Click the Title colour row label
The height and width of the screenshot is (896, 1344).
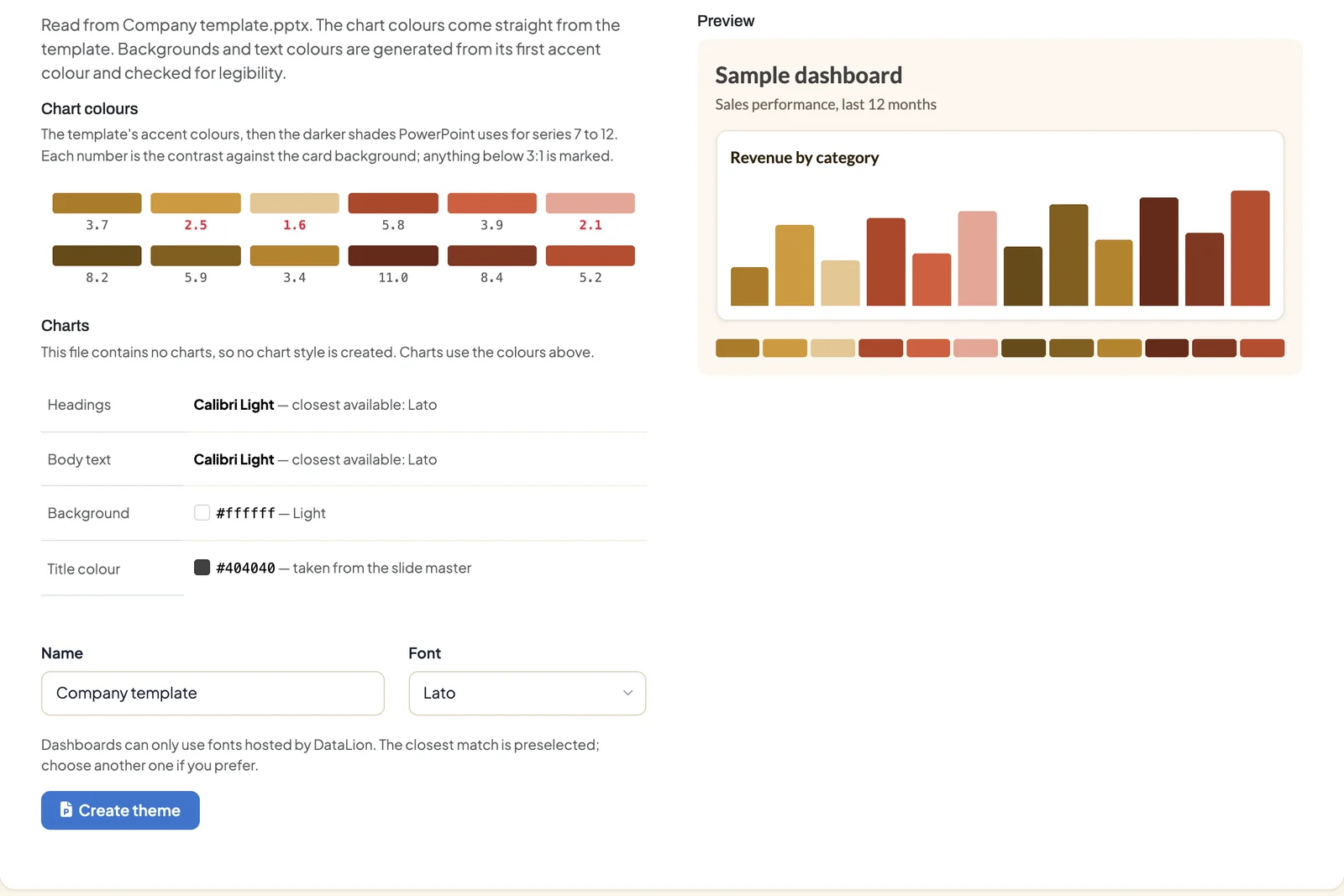[83, 569]
